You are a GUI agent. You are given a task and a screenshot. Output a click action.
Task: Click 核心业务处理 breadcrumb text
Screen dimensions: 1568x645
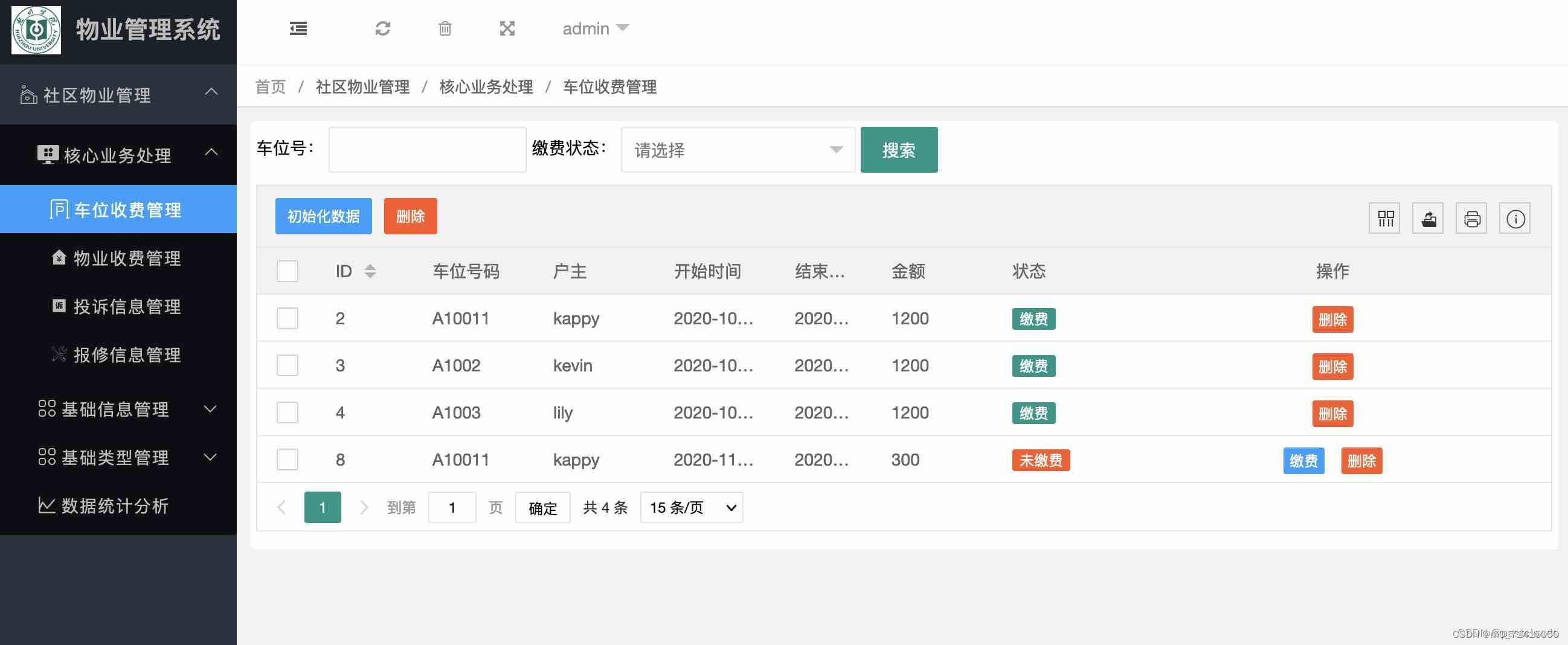(x=486, y=87)
